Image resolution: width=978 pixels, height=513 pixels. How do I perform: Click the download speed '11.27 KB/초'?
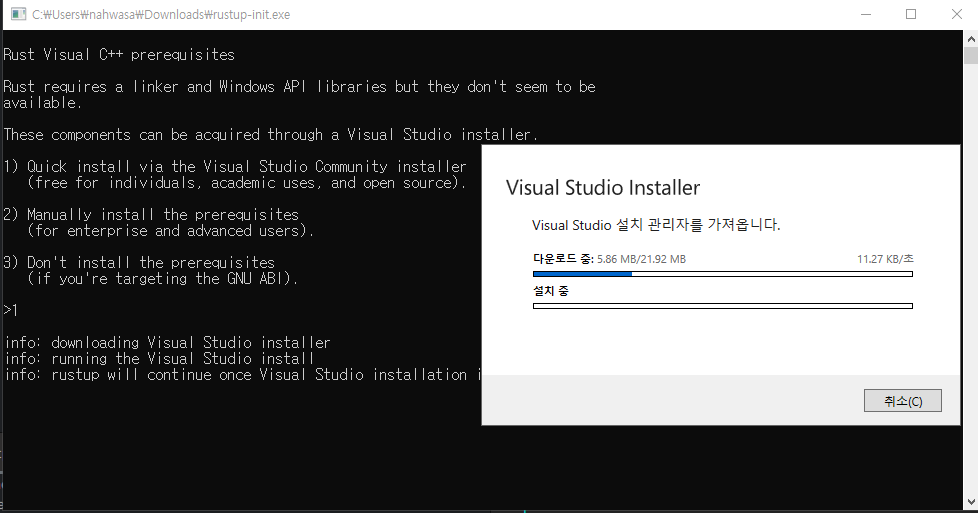[x=885, y=259]
